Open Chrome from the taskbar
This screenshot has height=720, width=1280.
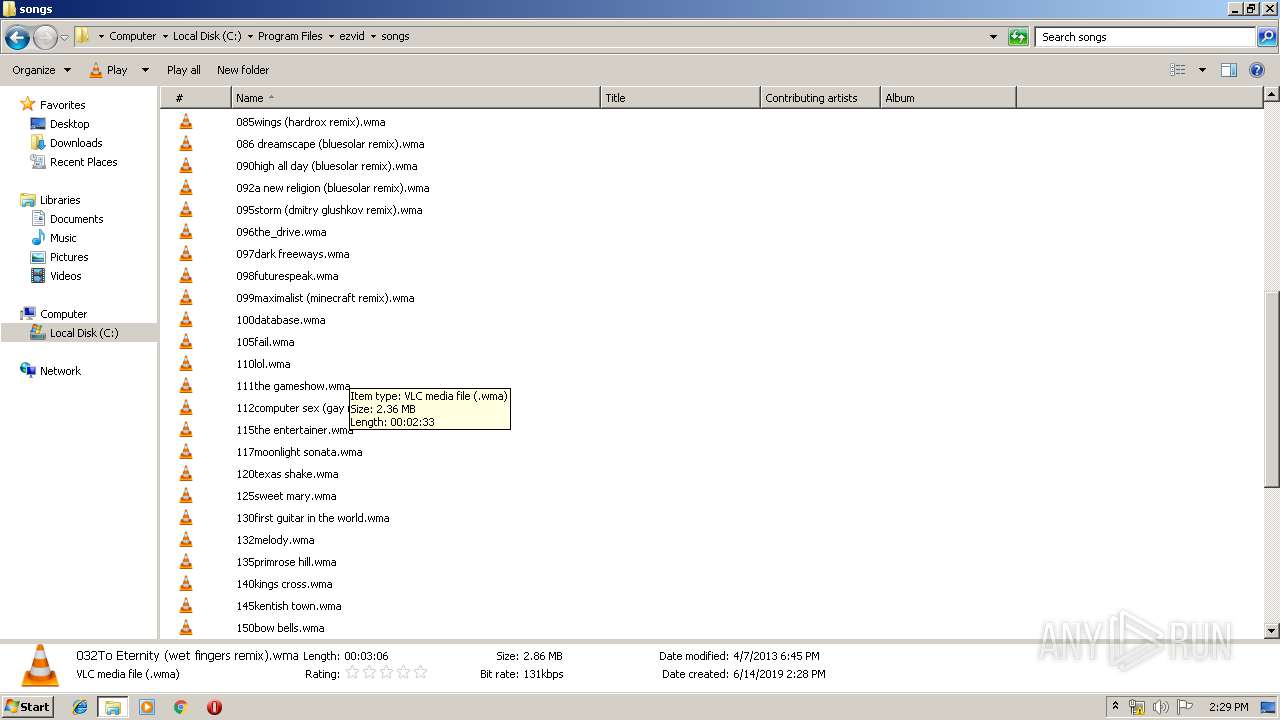coord(180,707)
